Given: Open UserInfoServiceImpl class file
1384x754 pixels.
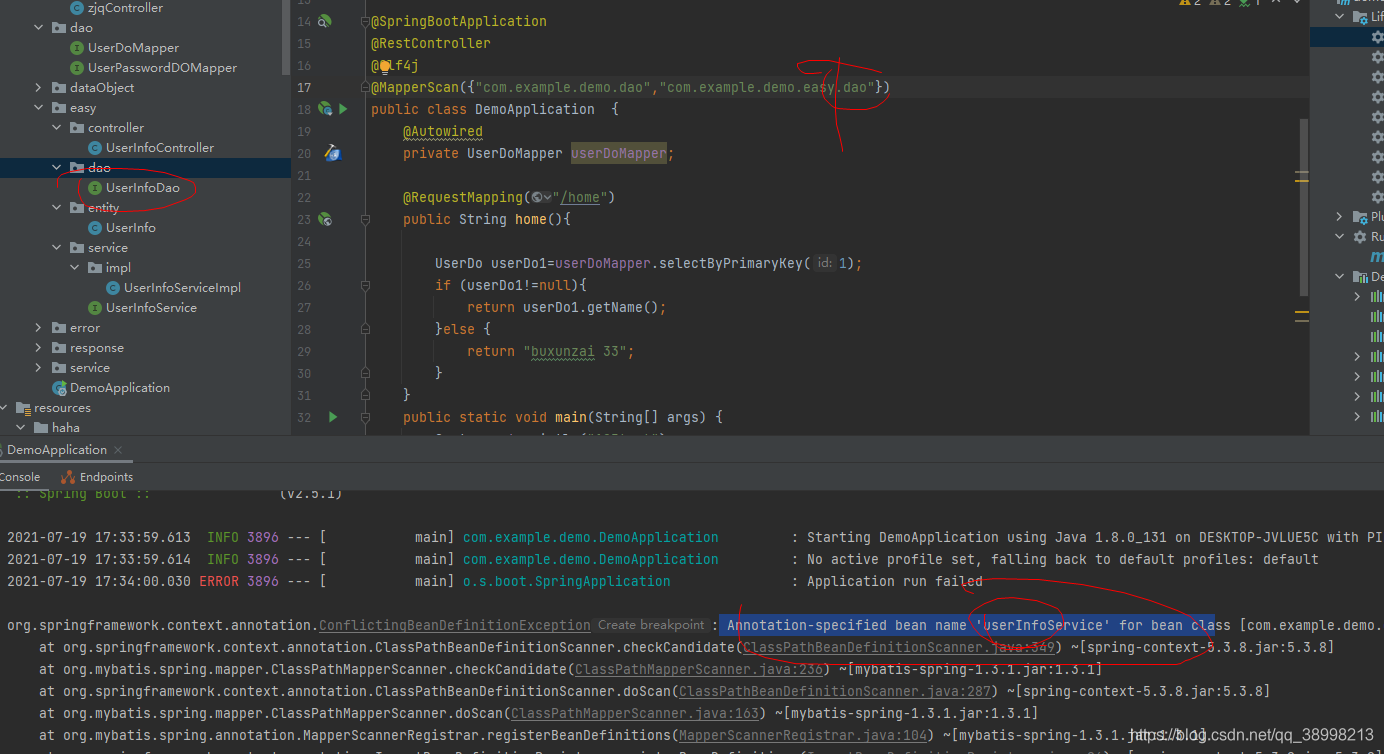Looking at the screenshot, I should click(182, 288).
